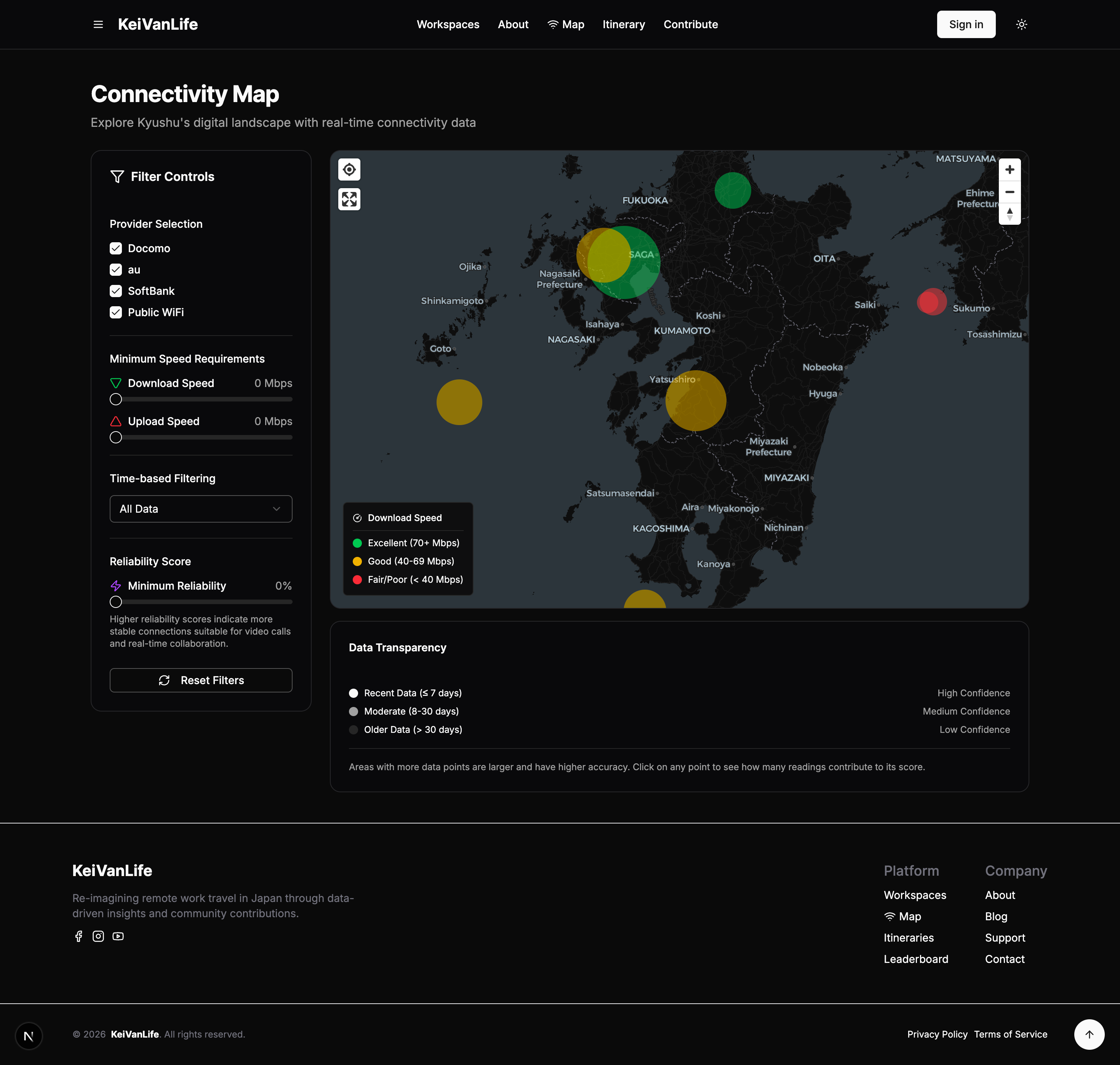Open Contribute in the top navigation
This screenshot has height=1065, width=1120.
[691, 24]
